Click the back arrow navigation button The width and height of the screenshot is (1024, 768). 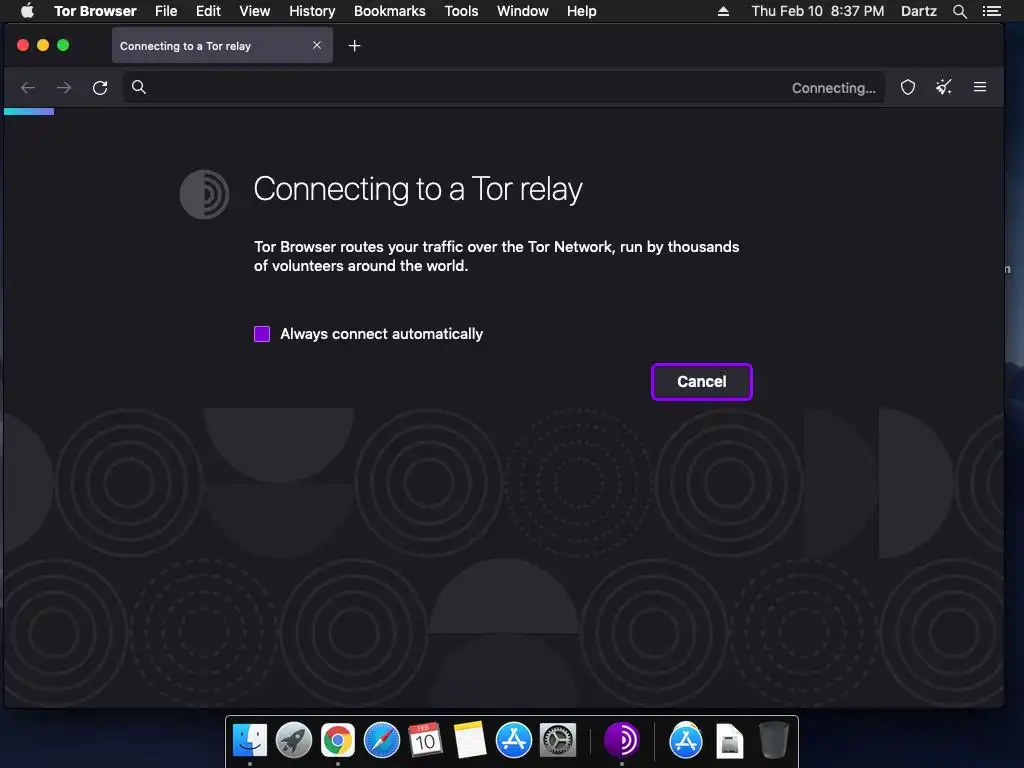27,88
